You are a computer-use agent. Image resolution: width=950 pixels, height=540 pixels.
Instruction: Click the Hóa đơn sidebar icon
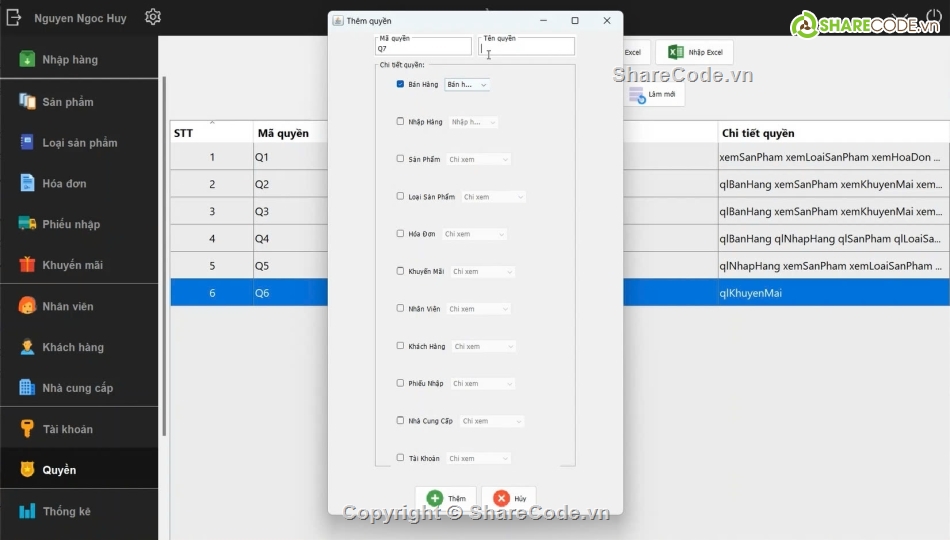[x=27, y=182]
